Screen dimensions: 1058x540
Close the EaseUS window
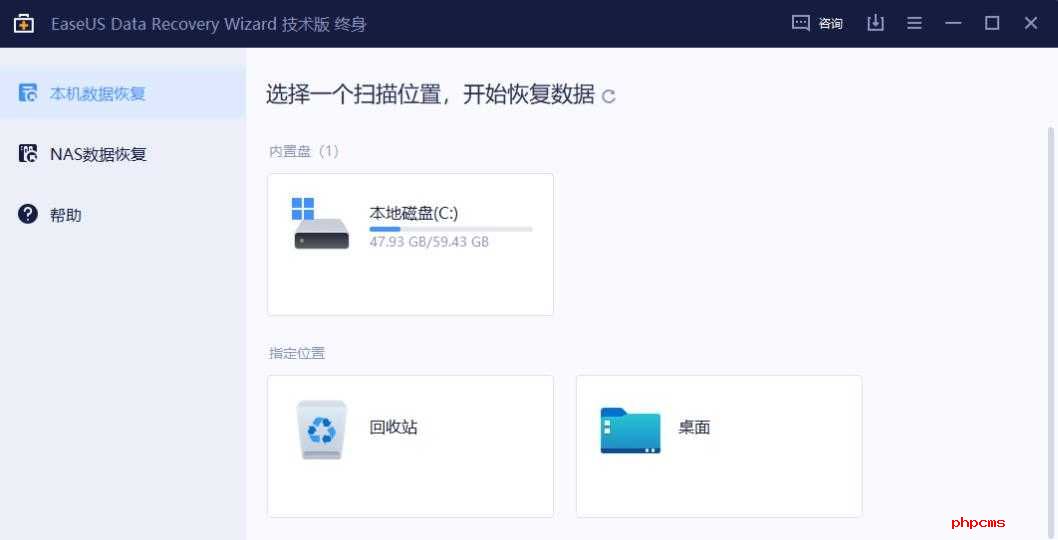pyautogui.click(x=1030, y=23)
